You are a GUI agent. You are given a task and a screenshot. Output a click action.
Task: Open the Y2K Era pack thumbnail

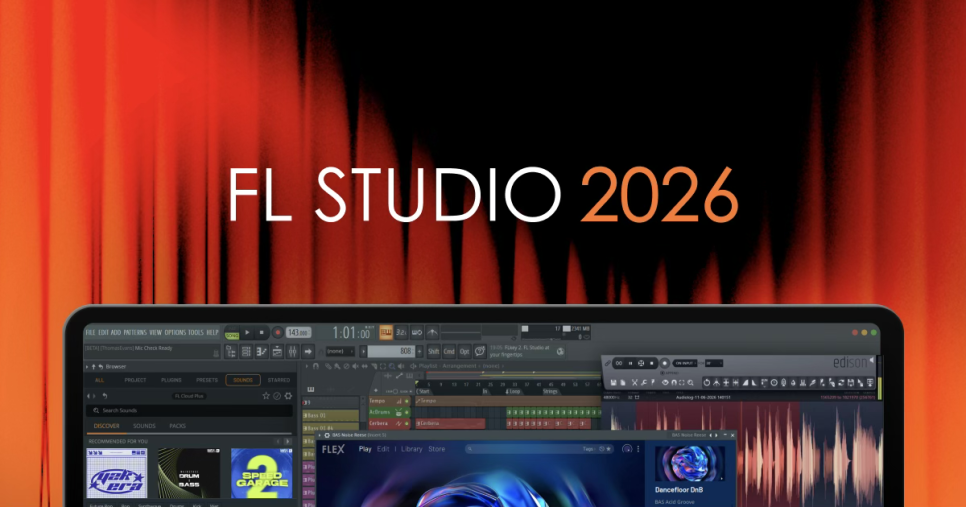117,473
